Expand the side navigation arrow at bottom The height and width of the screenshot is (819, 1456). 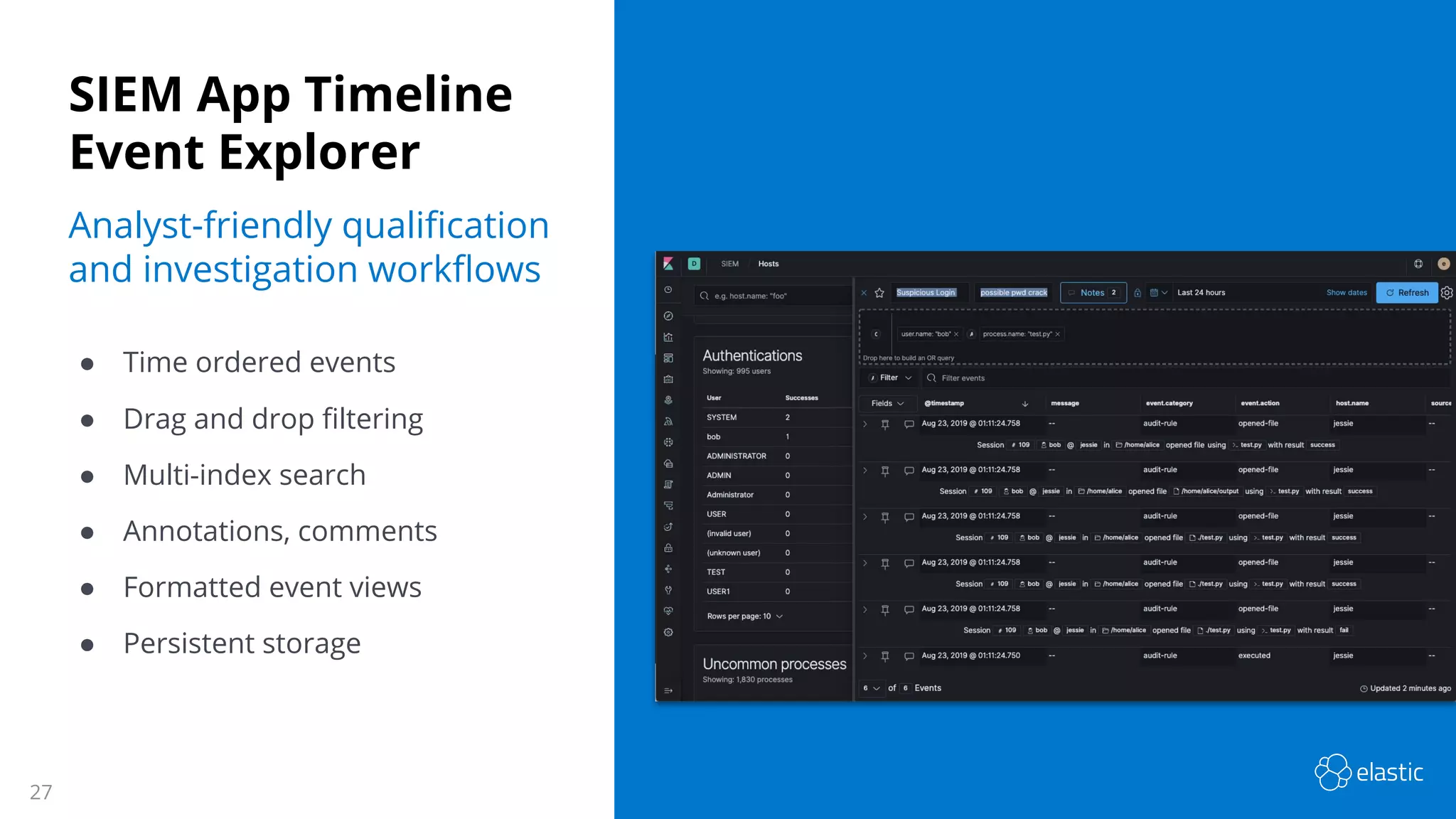point(668,690)
